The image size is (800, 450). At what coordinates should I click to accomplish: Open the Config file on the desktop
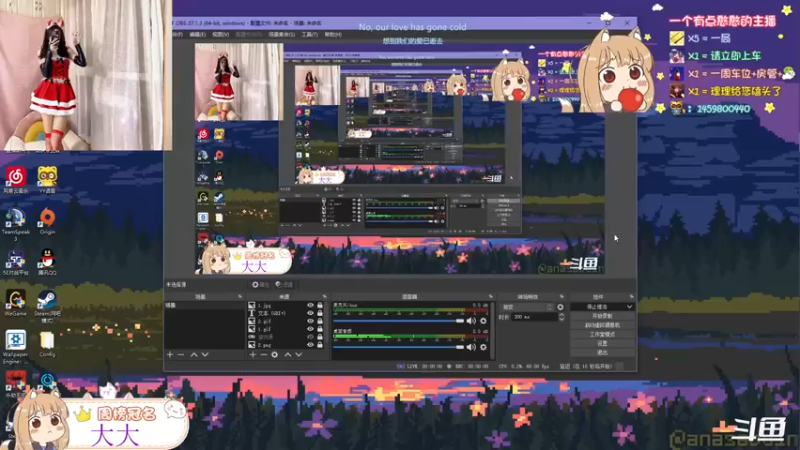47,344
